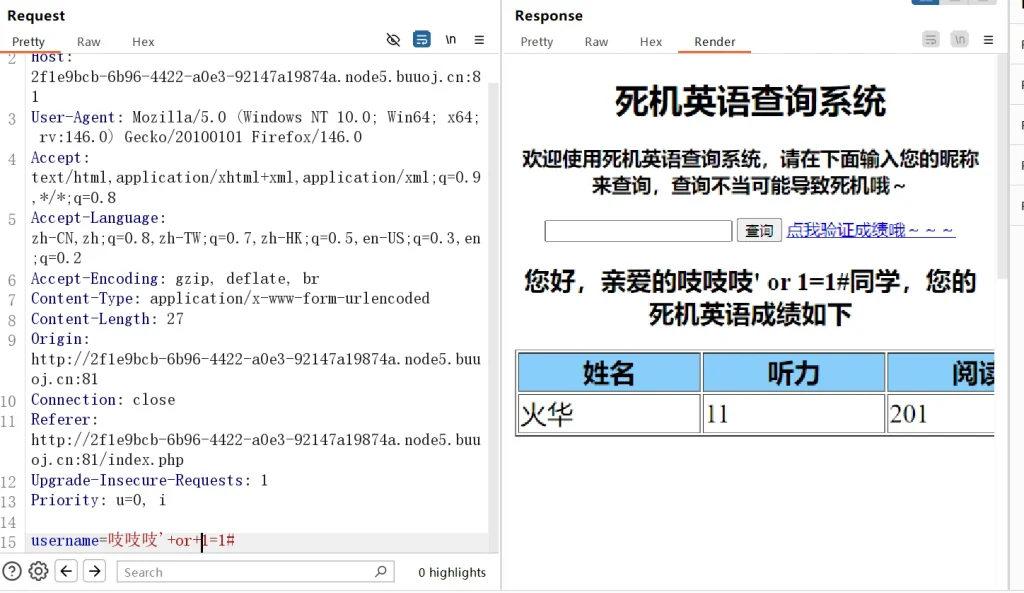Open search settings gear icon
Viewport: 1024px width, 593px height.
pyautogui.click(x=38, y=571)
